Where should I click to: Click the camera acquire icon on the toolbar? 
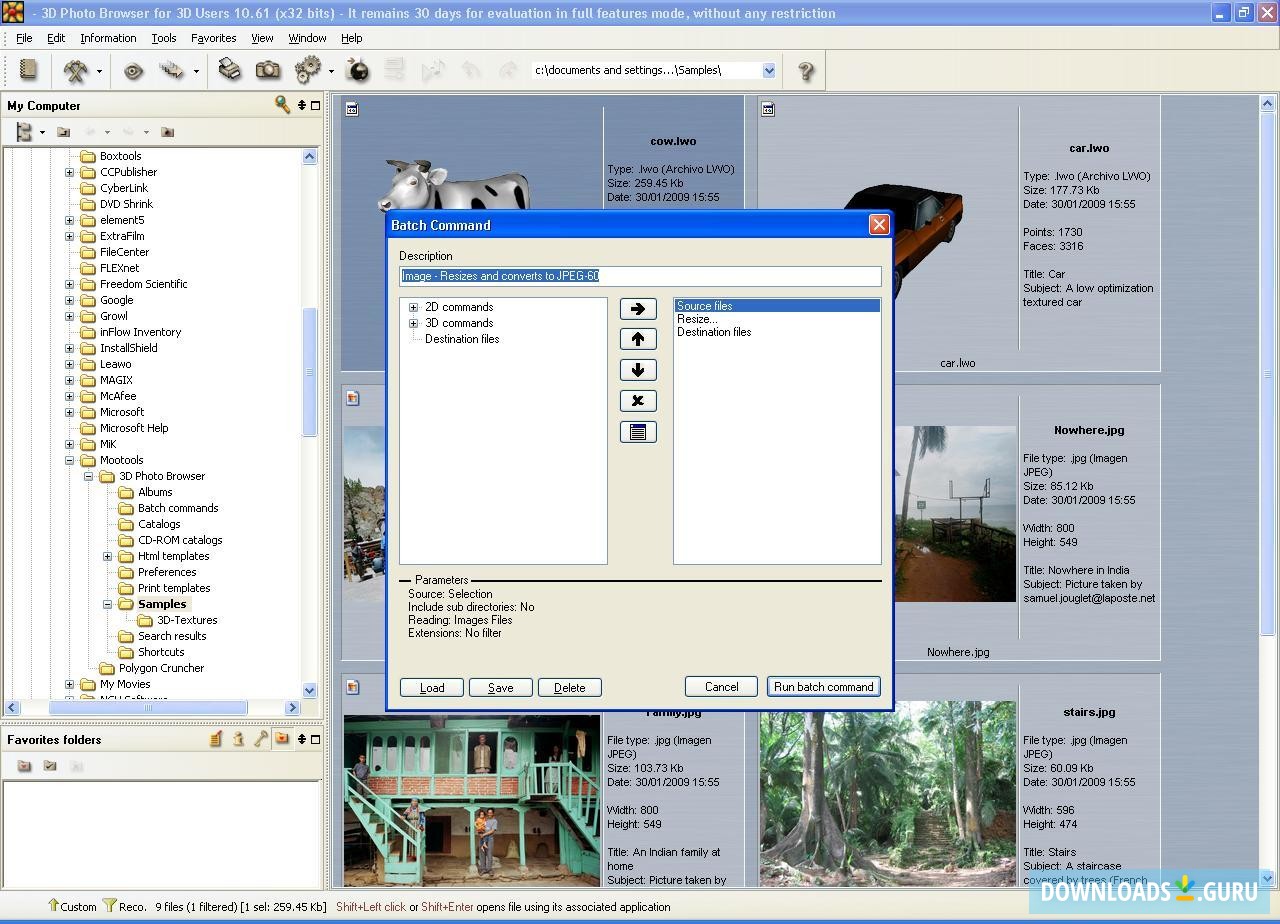point(268,71)
